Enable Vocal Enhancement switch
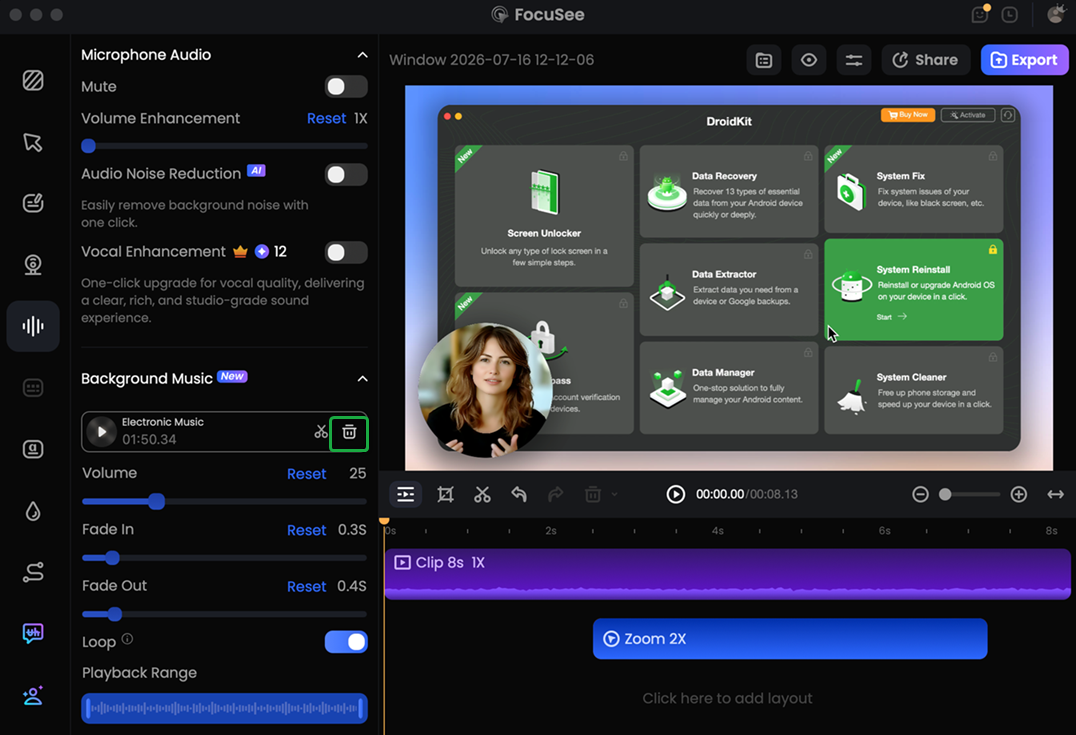This screenshot has height=735, width=1076. pos(346,253)
